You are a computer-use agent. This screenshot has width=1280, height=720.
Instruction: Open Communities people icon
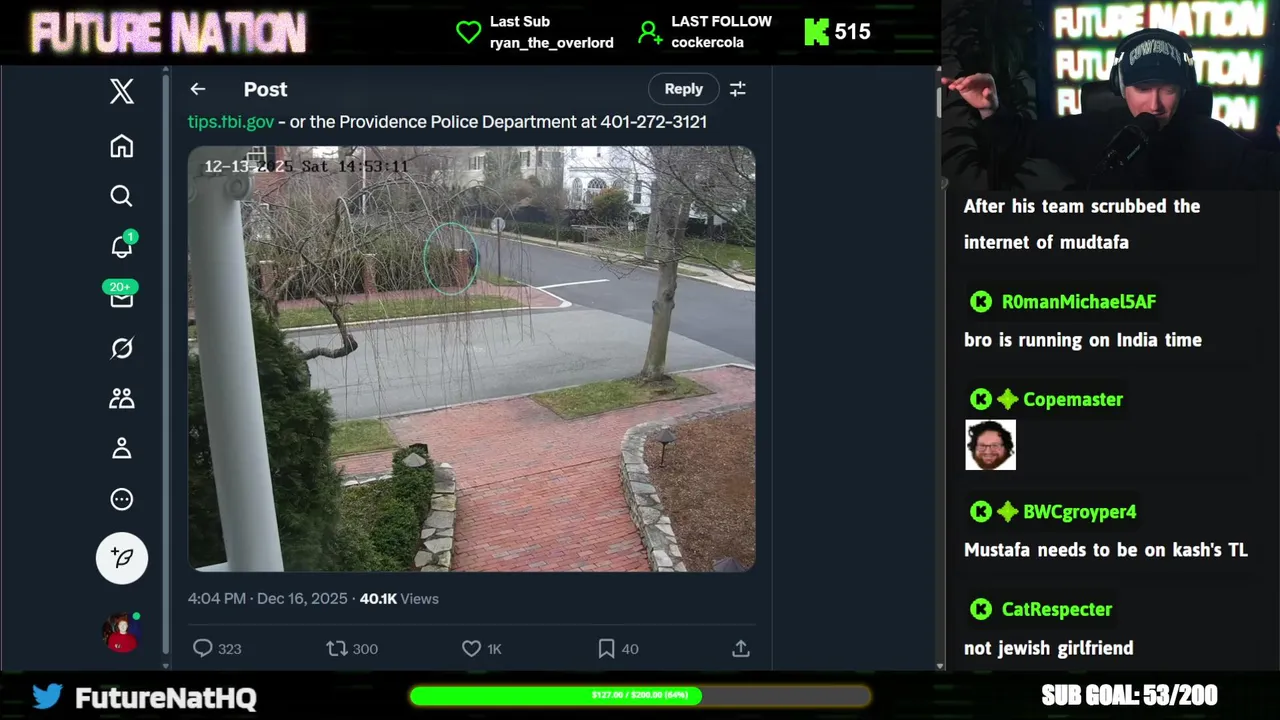[122, 398]
